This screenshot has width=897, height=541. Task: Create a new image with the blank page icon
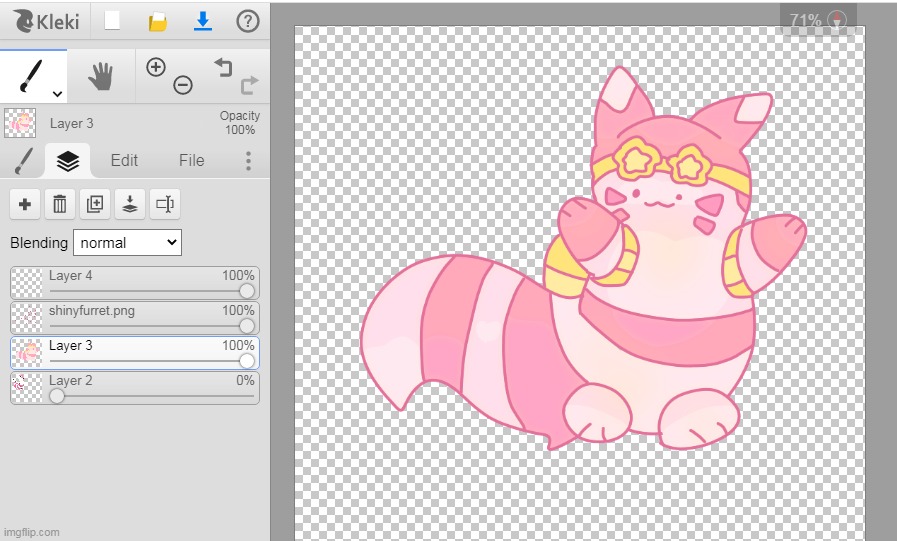[113, 20]
